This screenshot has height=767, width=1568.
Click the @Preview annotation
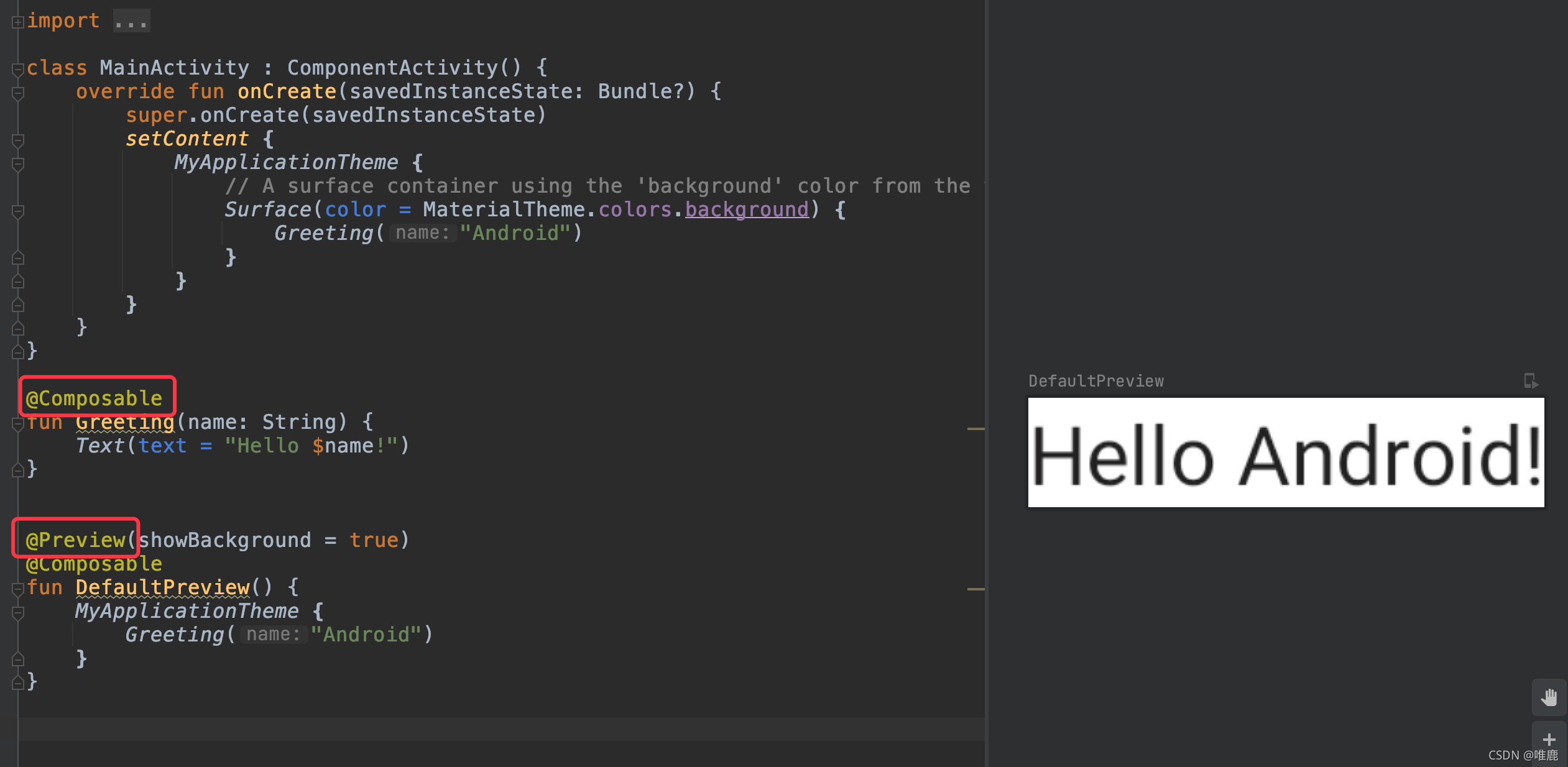pyautogui.click(x=76, y=540)
